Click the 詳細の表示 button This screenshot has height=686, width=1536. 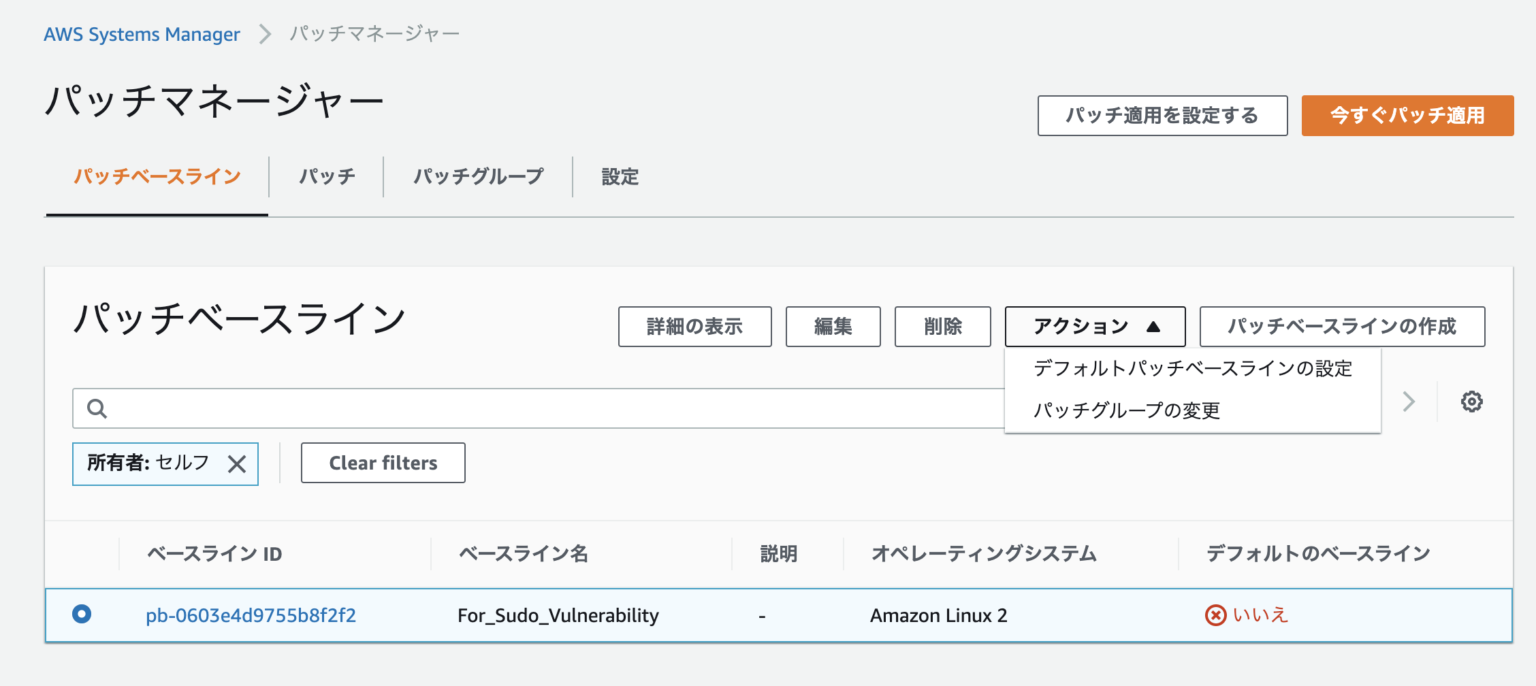(x=694, y=326)
